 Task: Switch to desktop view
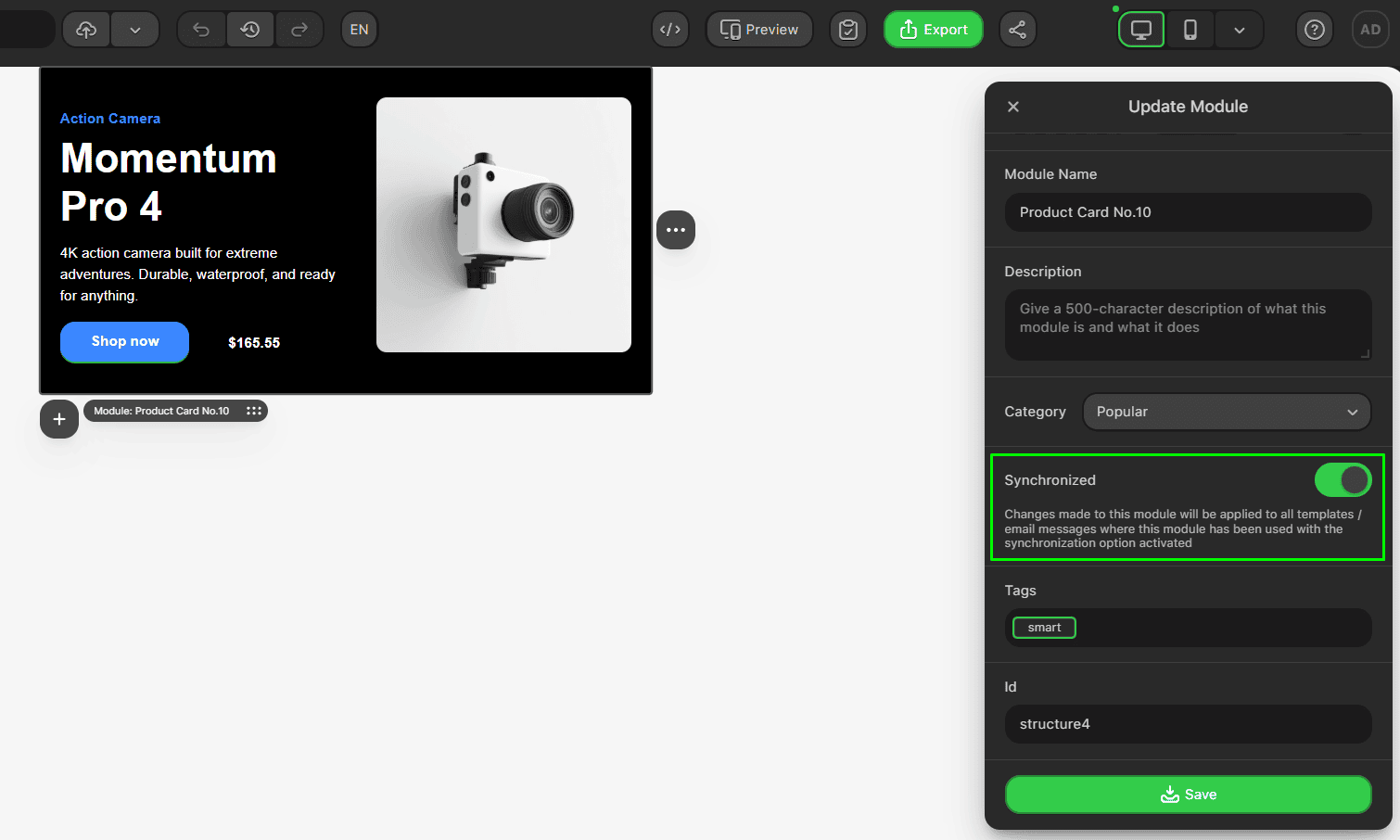coord(1140,29)
